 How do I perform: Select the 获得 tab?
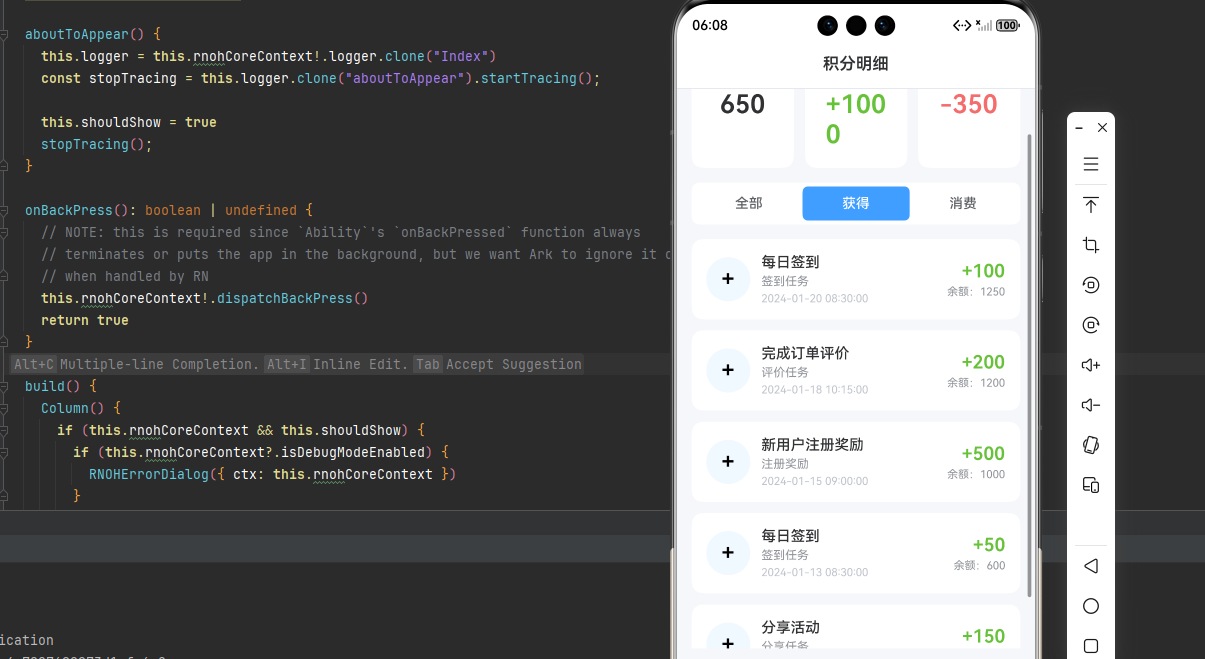856,203
